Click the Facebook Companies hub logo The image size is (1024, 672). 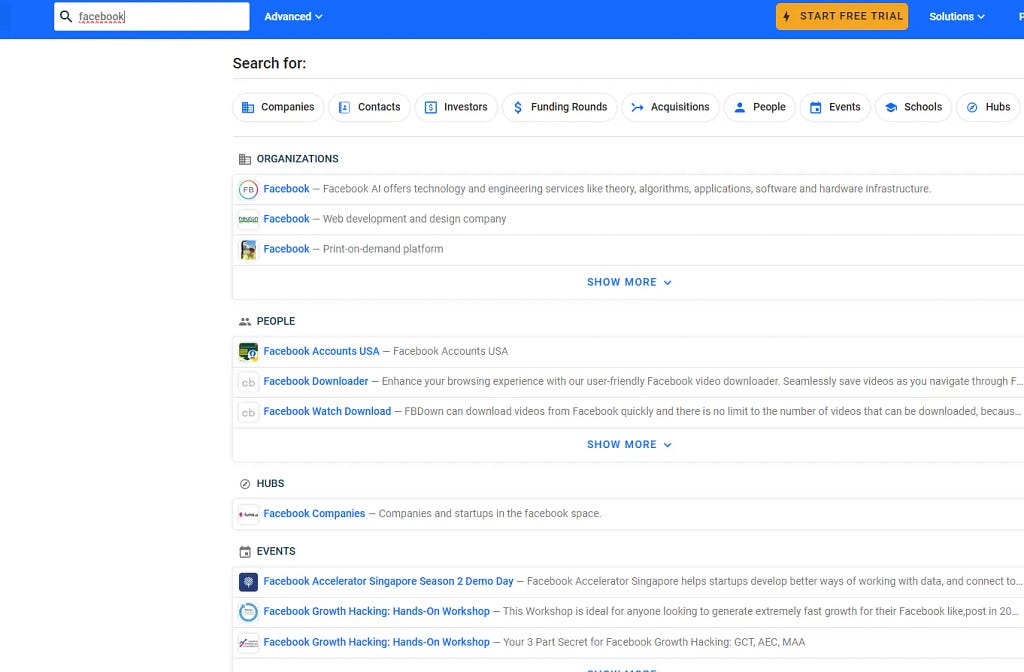point(248,515)
